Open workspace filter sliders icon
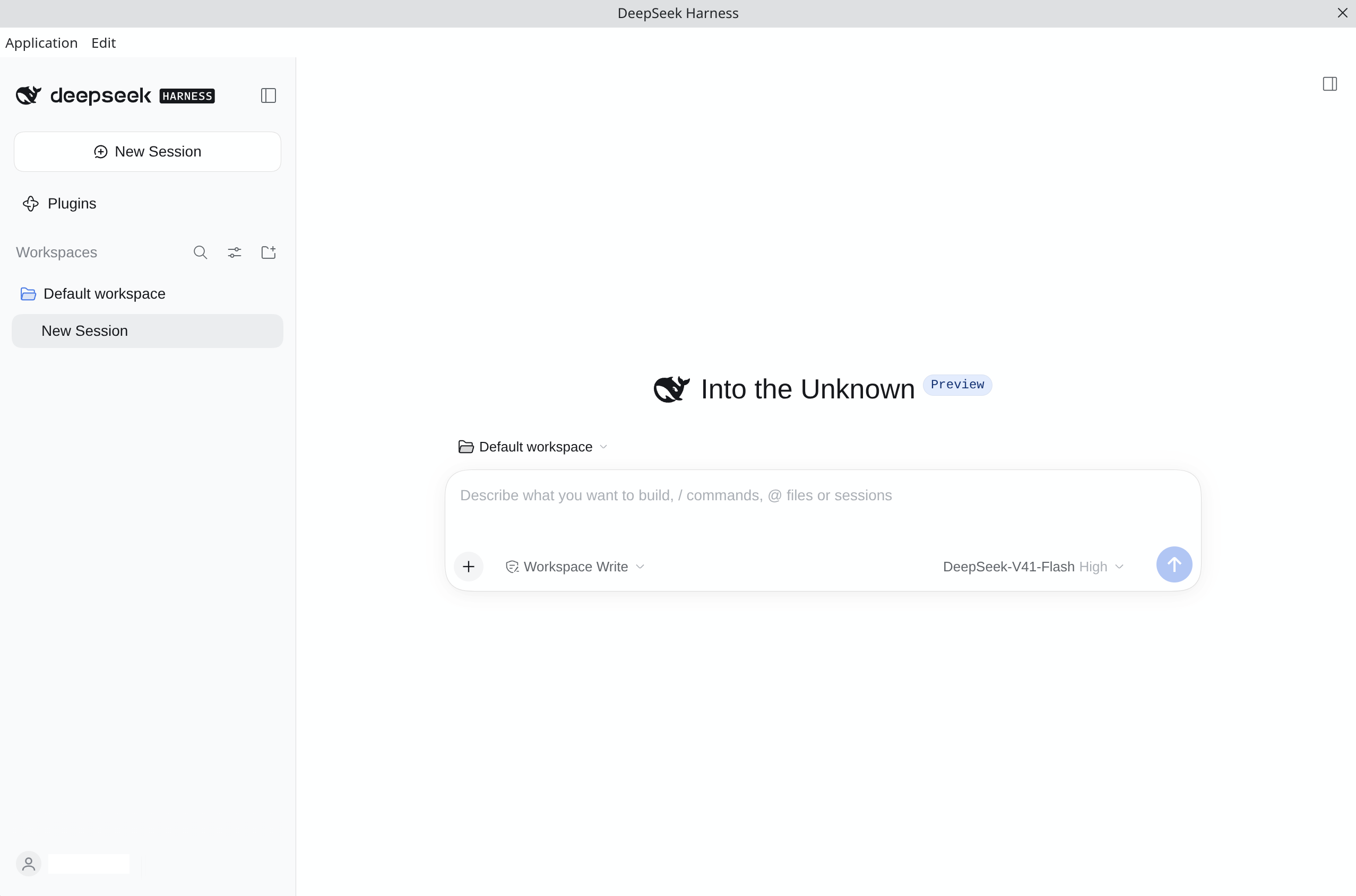 [235, 253]
